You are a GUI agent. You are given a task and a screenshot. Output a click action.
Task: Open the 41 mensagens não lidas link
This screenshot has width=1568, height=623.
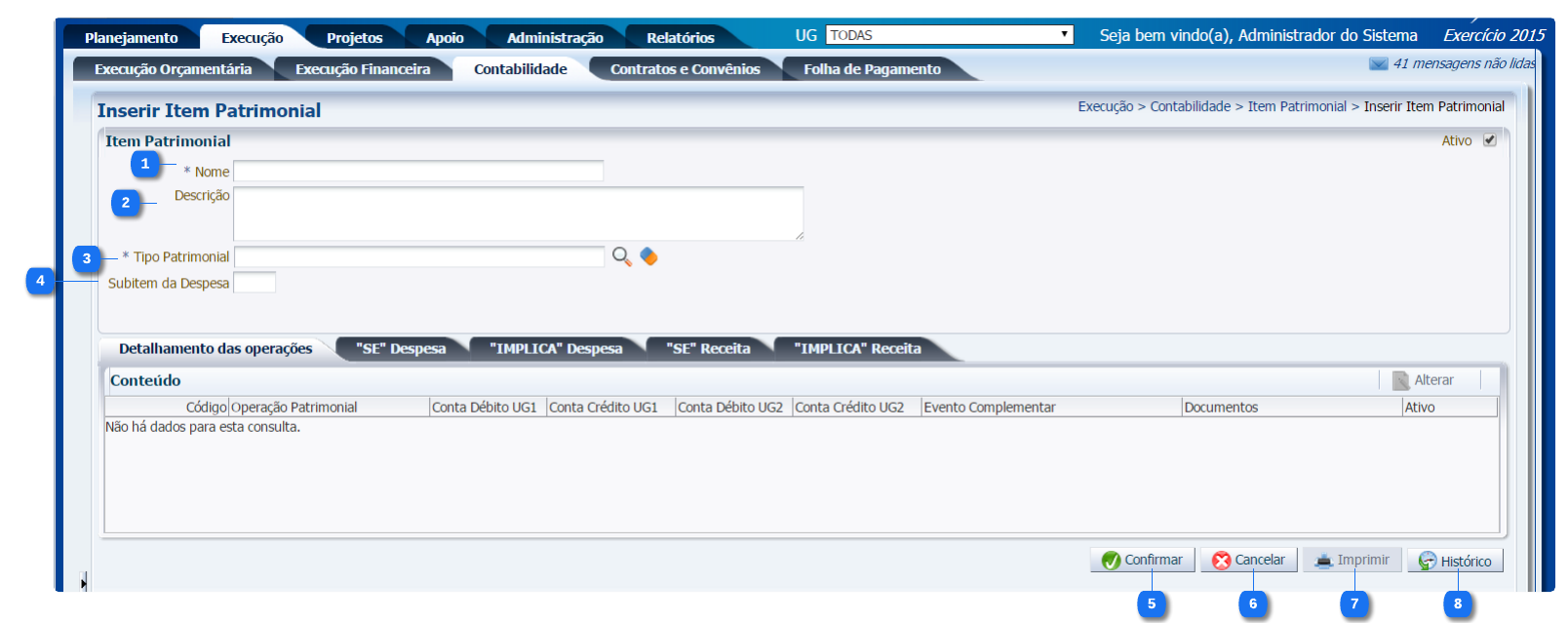point(1463,63)
